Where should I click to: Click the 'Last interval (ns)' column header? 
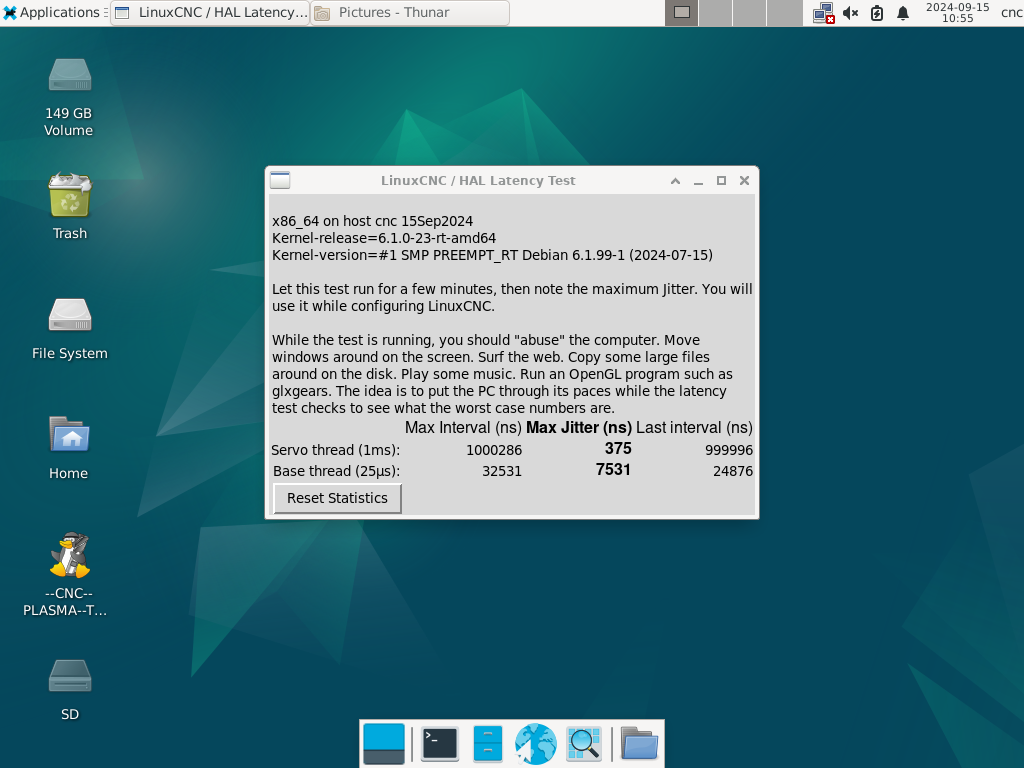(694, 428)
